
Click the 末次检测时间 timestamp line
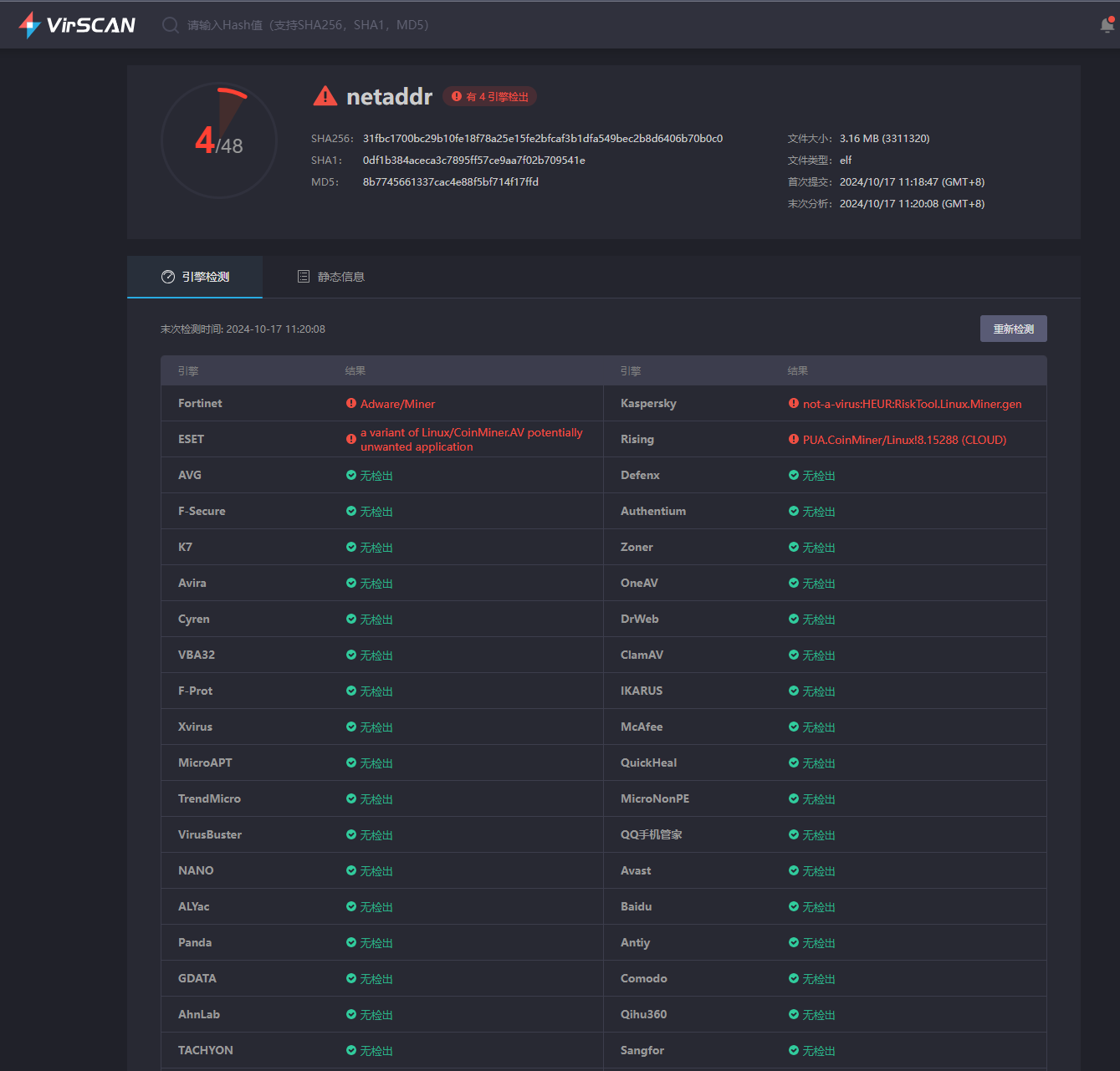point(243,329)
